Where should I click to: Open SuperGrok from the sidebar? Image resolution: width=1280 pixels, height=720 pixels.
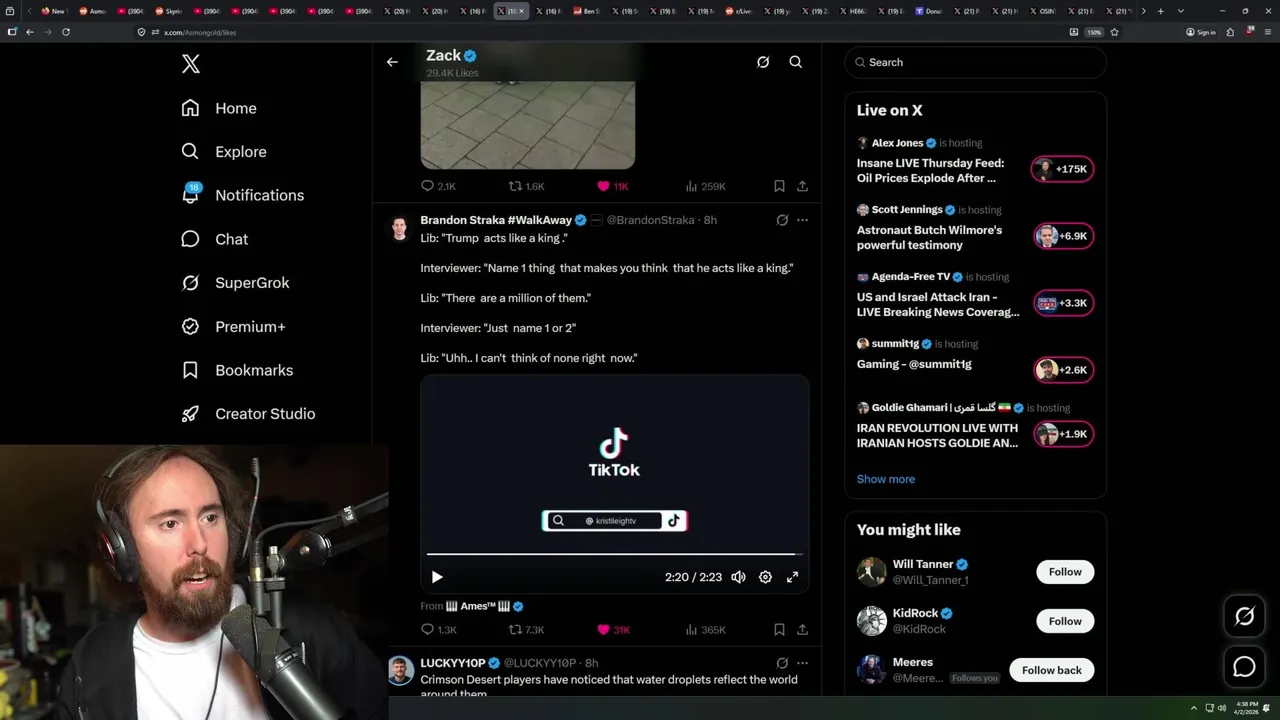(x=236, y=283)
